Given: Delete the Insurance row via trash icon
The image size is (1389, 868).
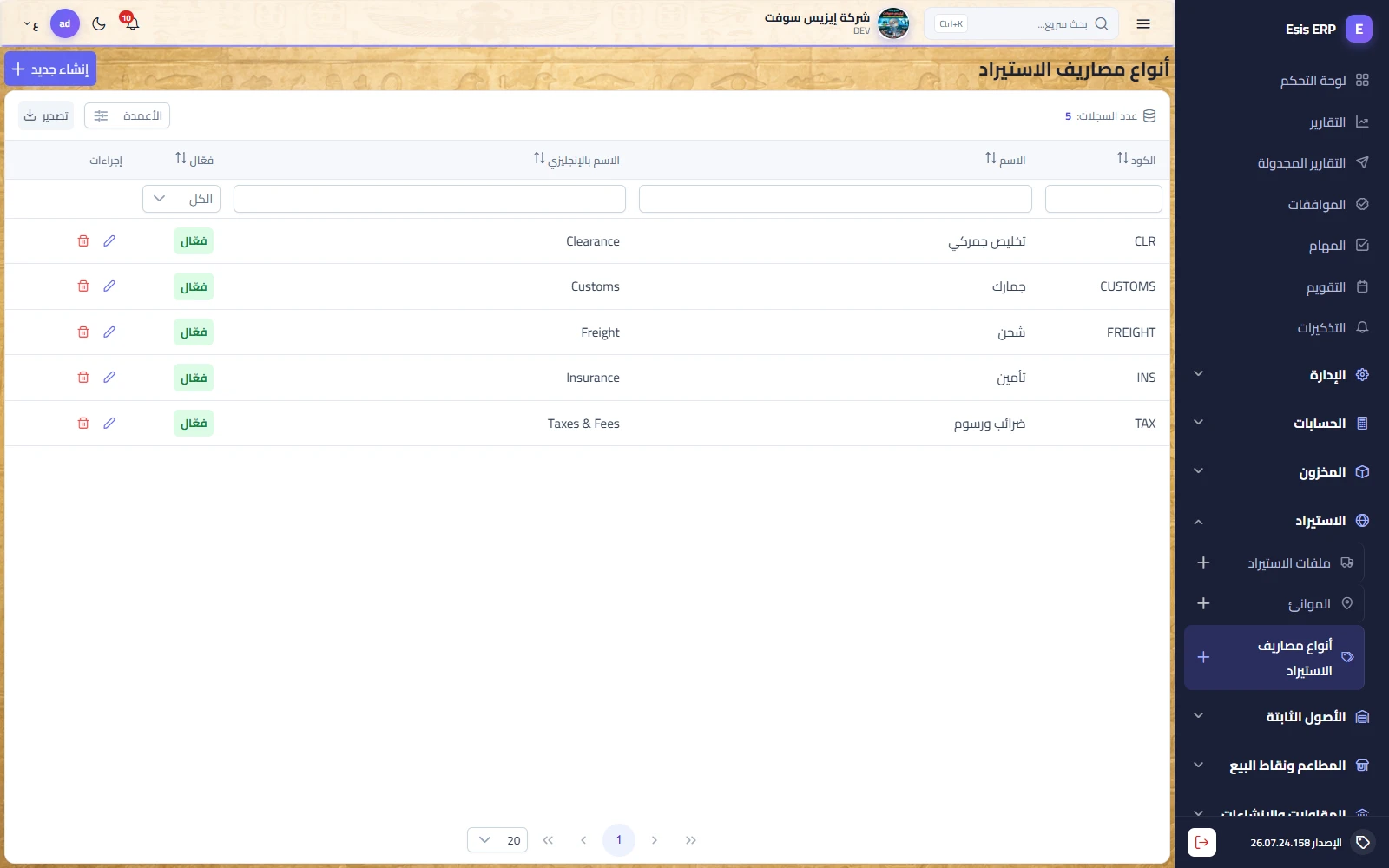Looking at the screenshot, I should pyautogui.click(x=83, y=377).
